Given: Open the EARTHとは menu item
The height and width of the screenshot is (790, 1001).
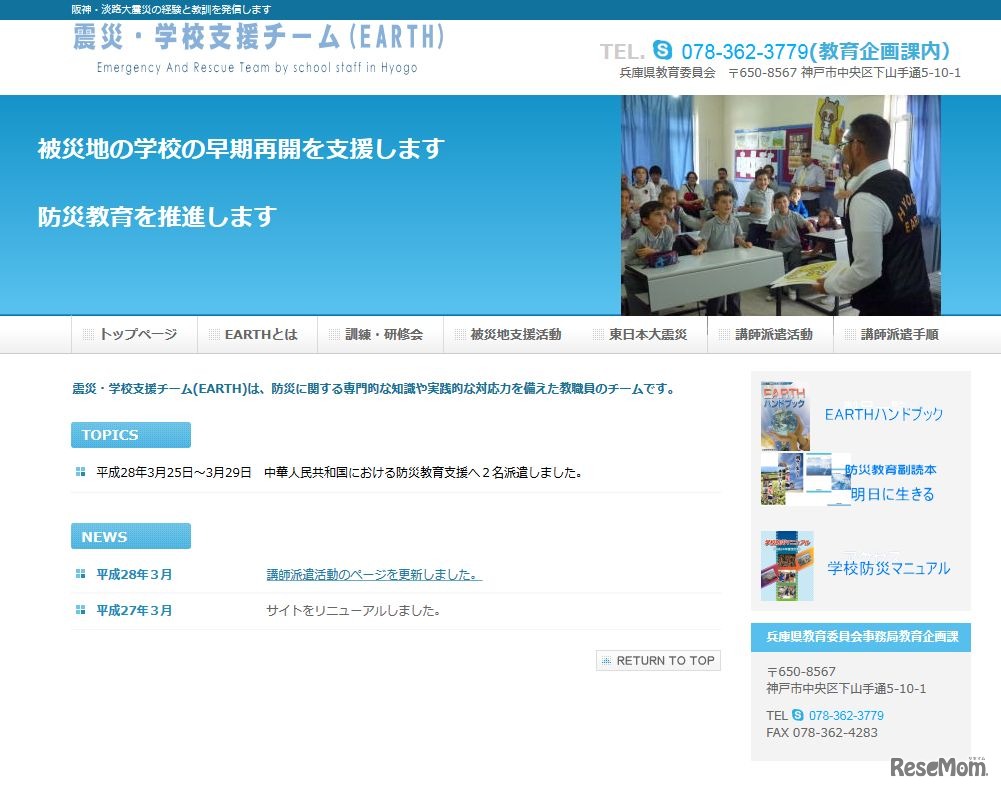Looking at the screenshot, I should (258, 334).
